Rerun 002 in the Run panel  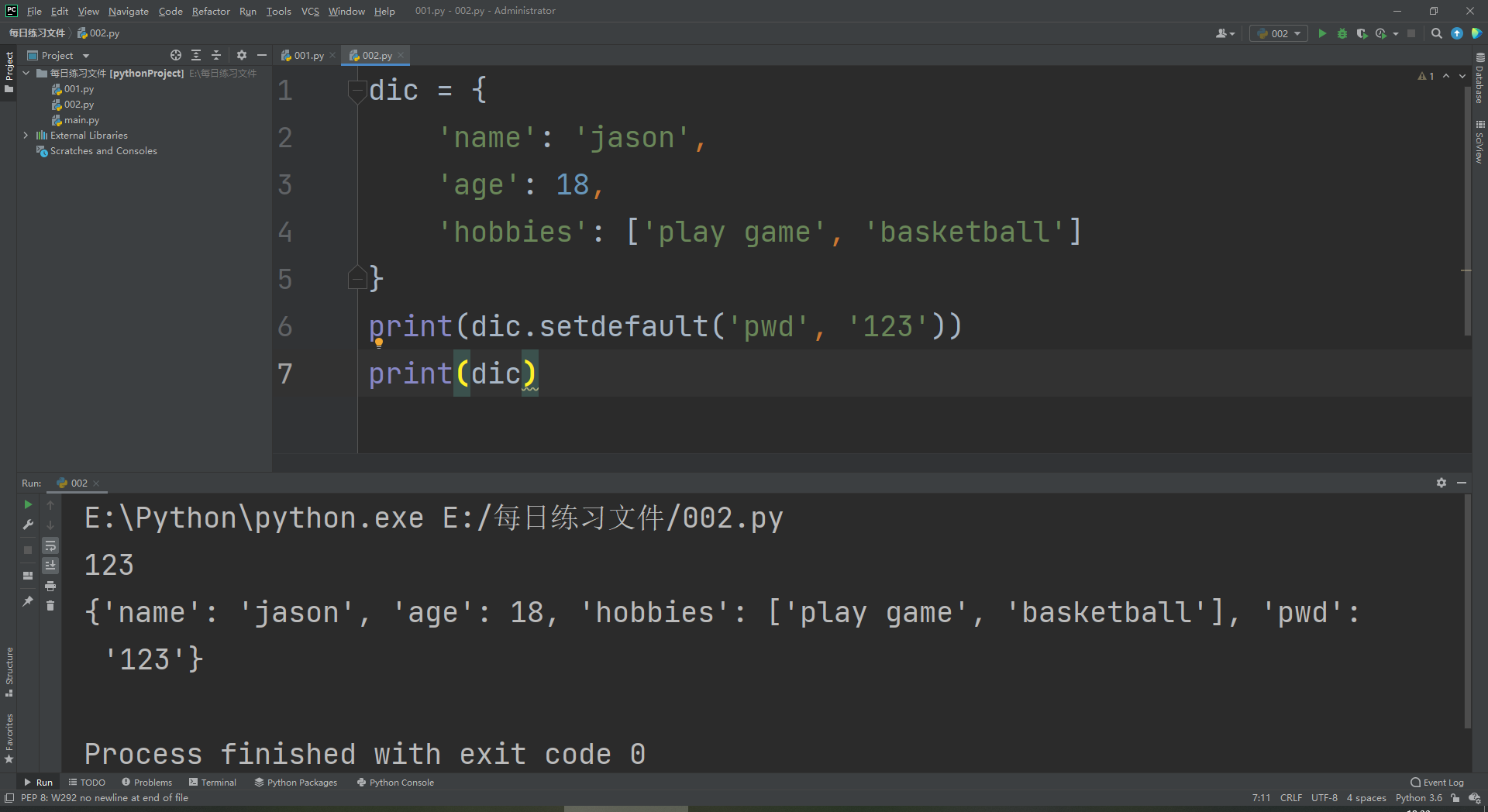pyautogui.click(x=28, y=504)
